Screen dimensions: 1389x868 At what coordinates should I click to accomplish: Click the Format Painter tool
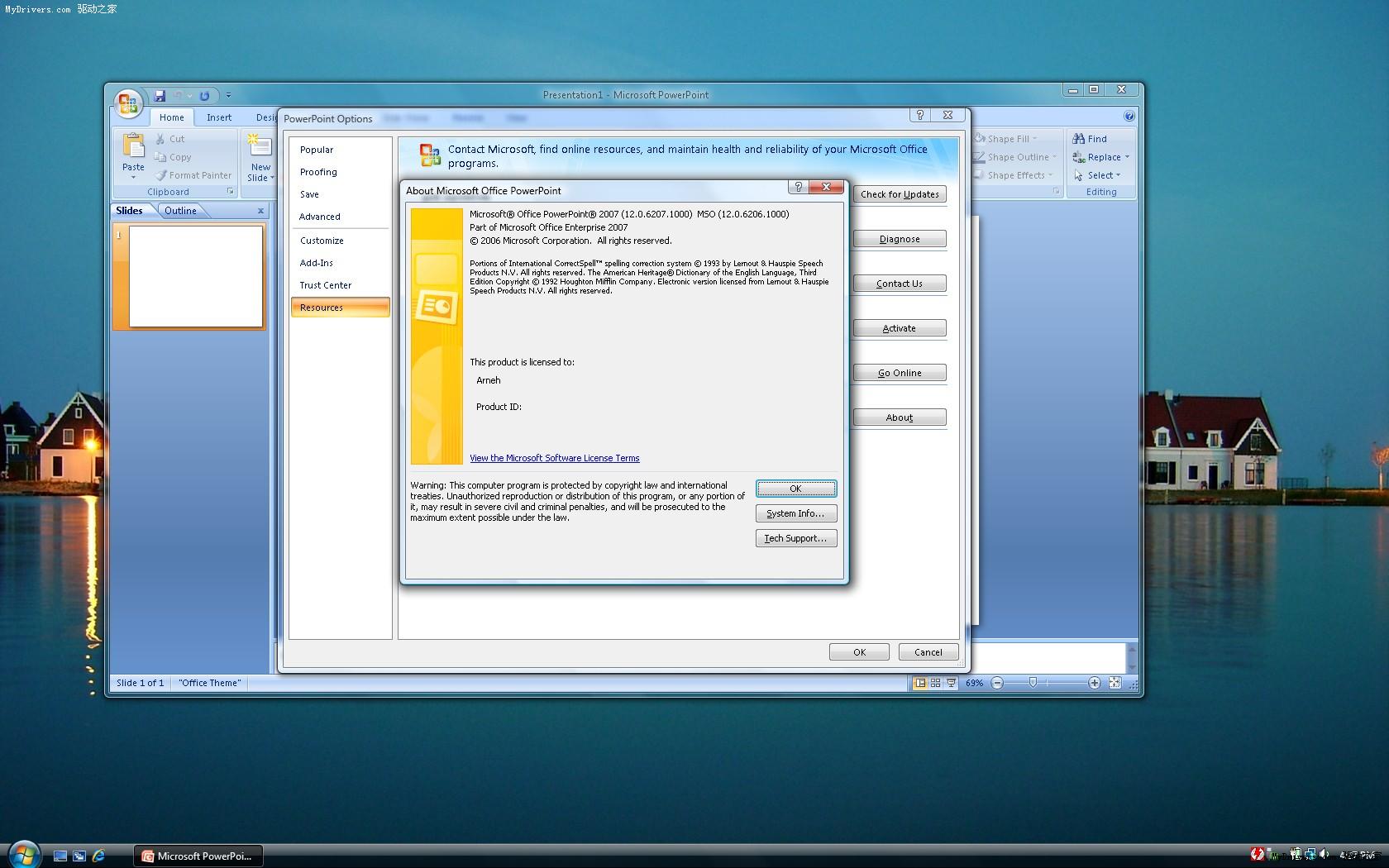[193, 175]
